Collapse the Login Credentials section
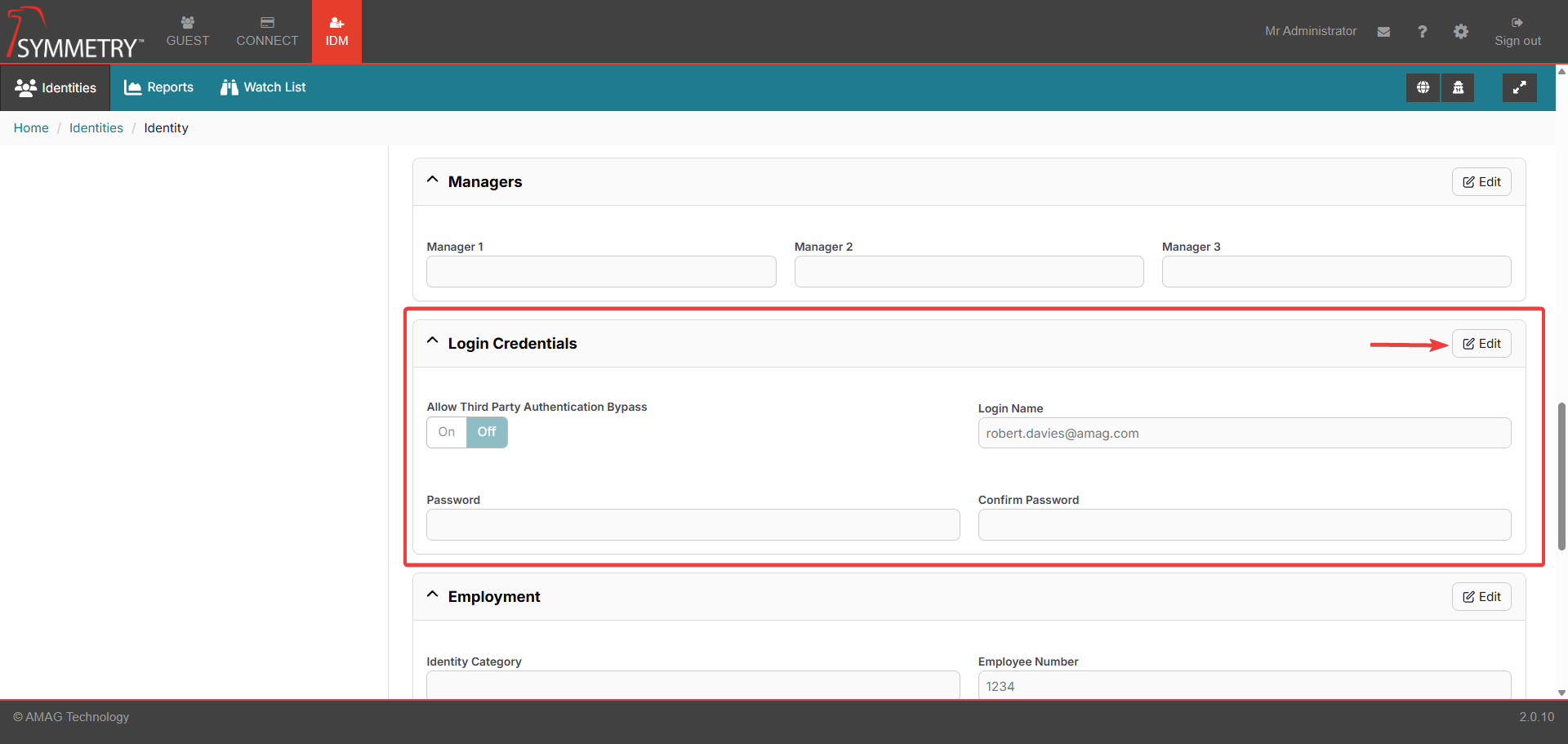Screen dimensions: 1568x744 click(x=433, y=342)
